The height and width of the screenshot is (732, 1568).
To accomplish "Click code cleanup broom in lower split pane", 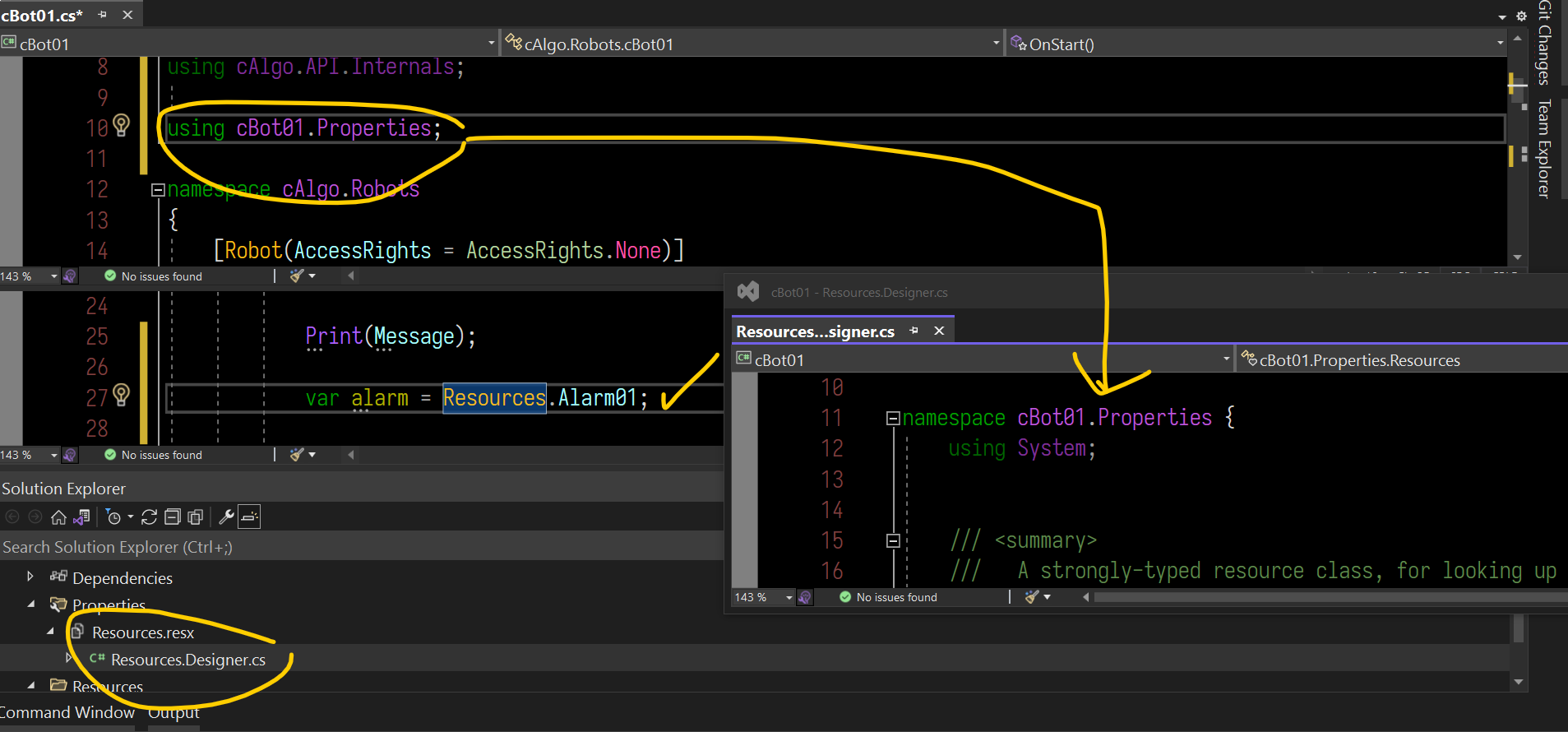I will (298, 455).
